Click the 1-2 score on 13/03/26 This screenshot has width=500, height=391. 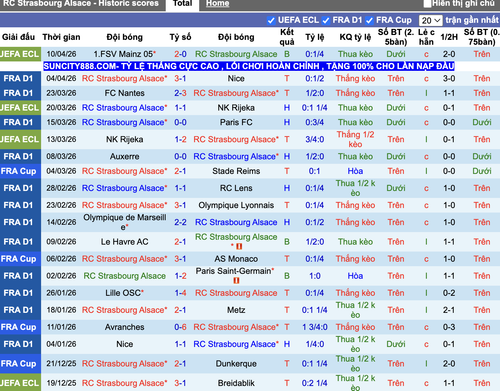180,139
